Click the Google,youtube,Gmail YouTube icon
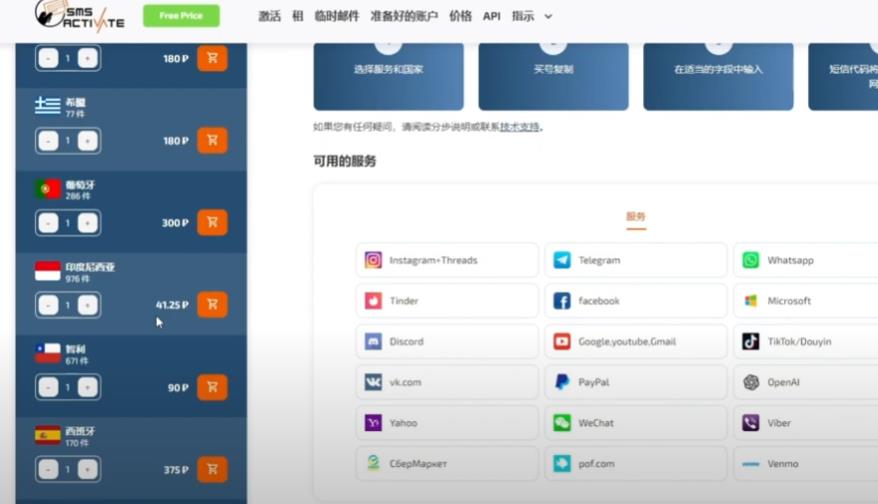 562,342
